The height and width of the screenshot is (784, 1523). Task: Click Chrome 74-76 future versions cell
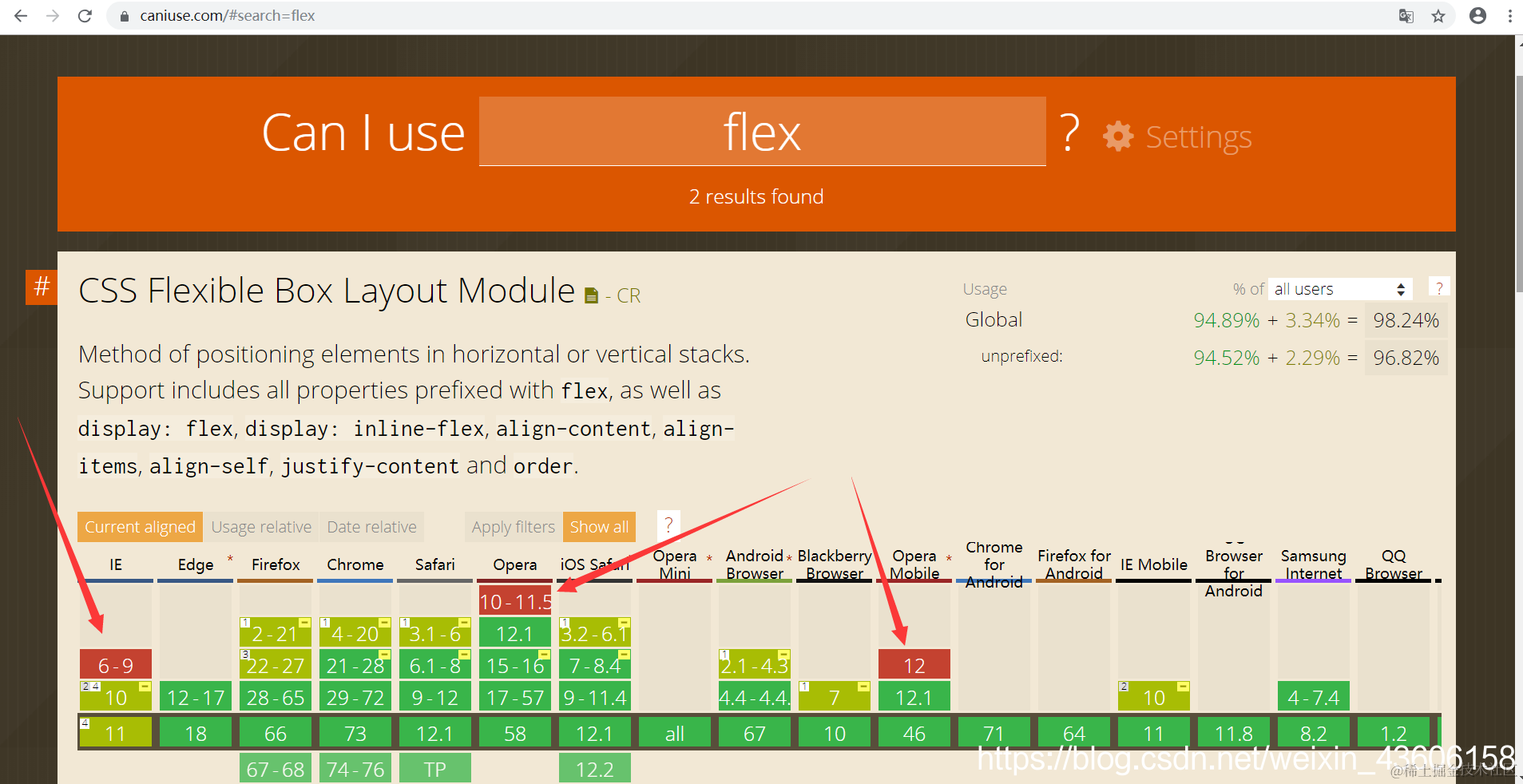click(x=355, y=768)
